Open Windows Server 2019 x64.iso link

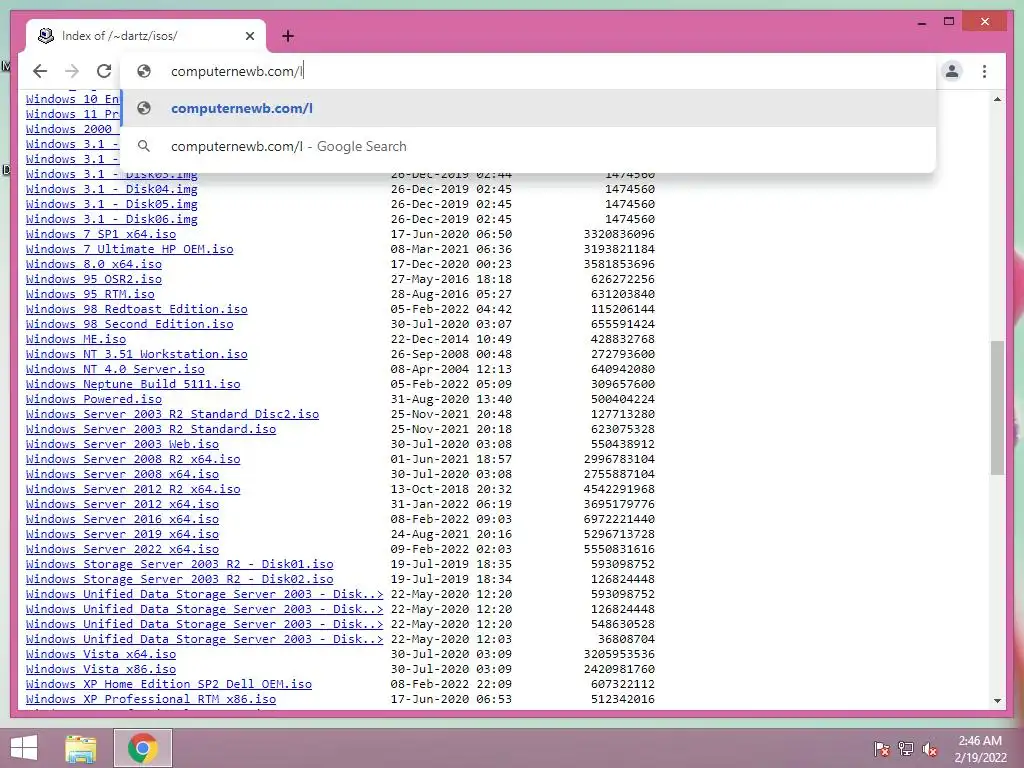pyautogui.click(x=122, y=535)
